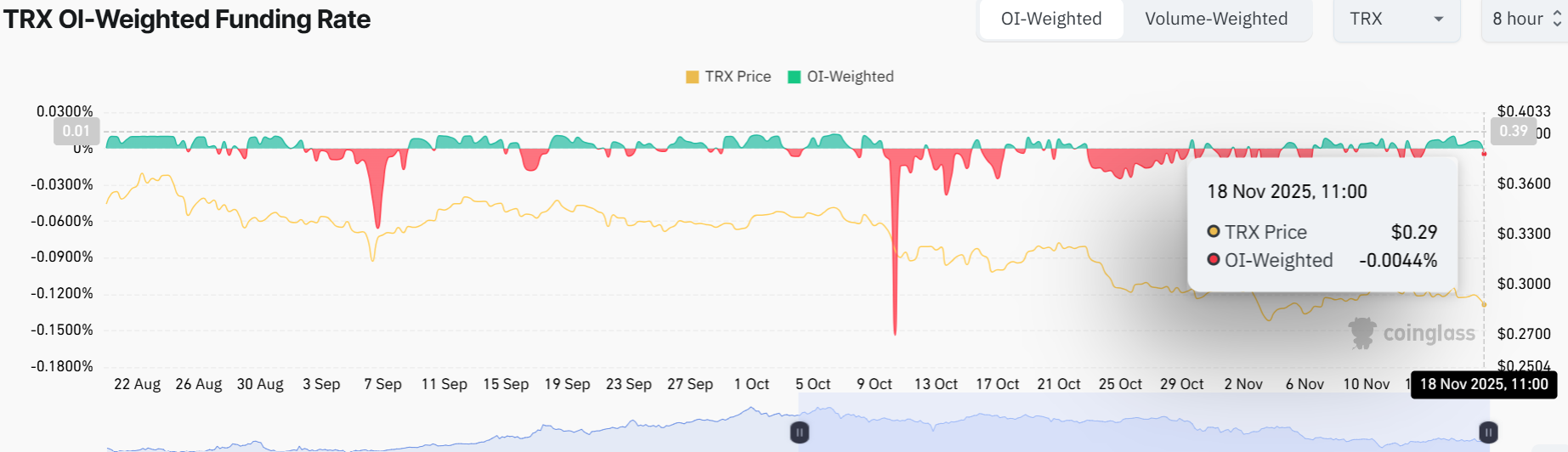Screen dimensions: 1568x452
Task: Open the TRX coin selector dropdown
Action: point(1395,19)
